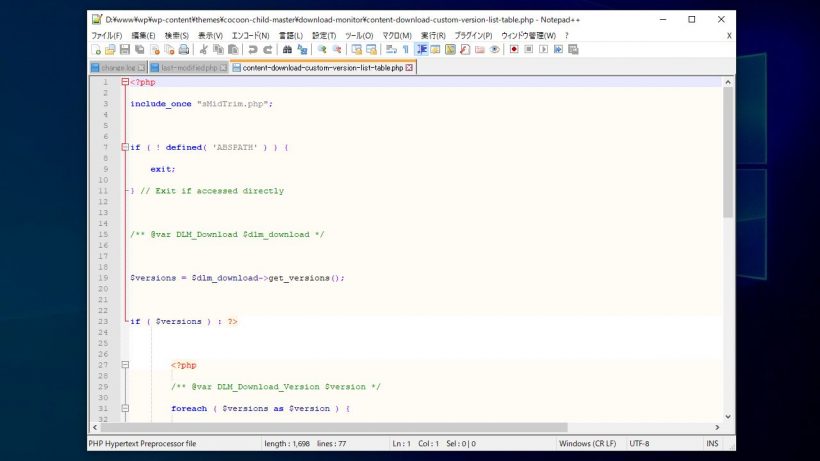This screenshot has height=461, width=820.
Task: Play back the recorded macro icon
Action: coord(543,50)
